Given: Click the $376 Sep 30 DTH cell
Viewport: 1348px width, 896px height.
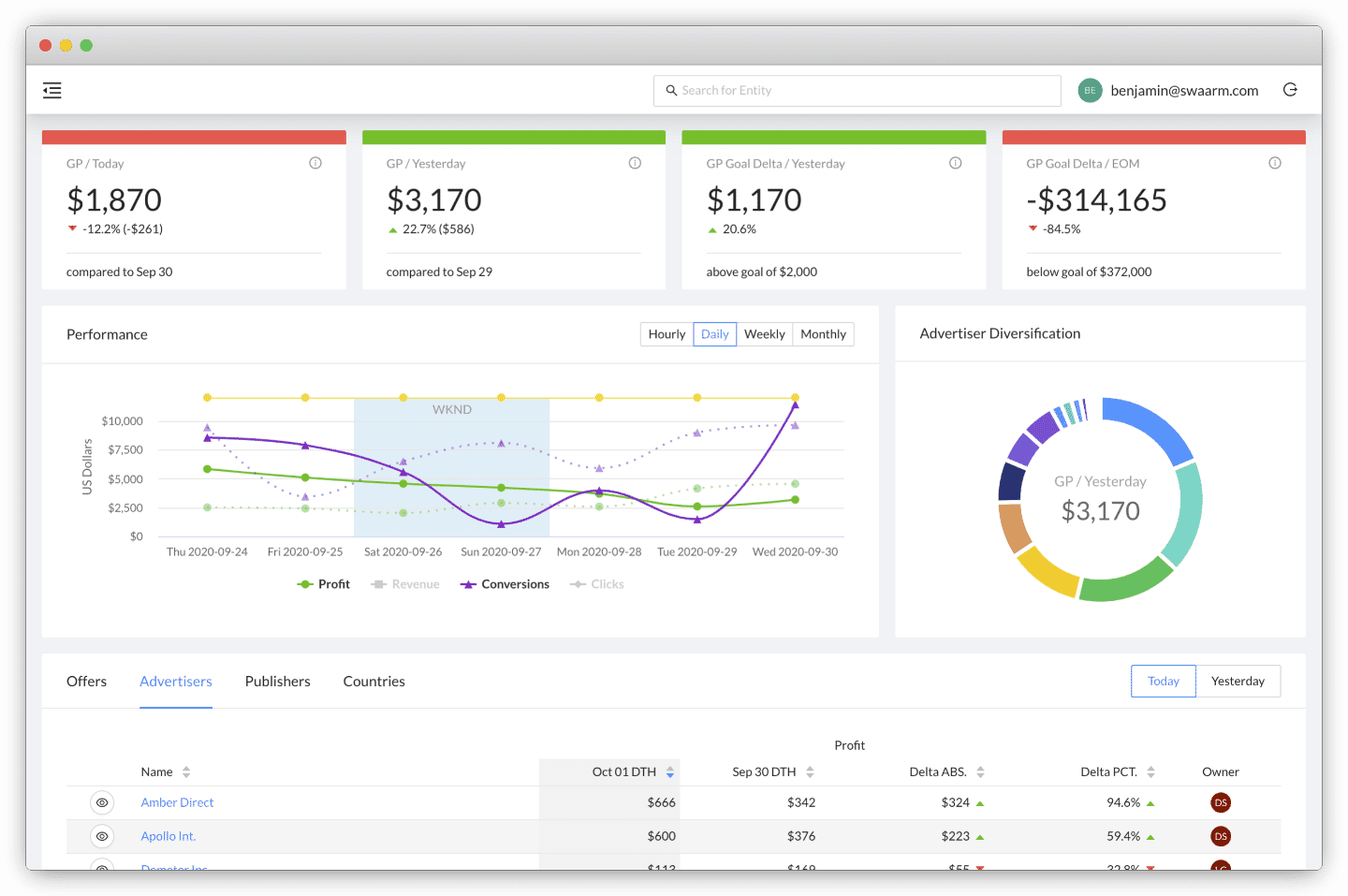Looking at the screenshot, I should [801, 836].
